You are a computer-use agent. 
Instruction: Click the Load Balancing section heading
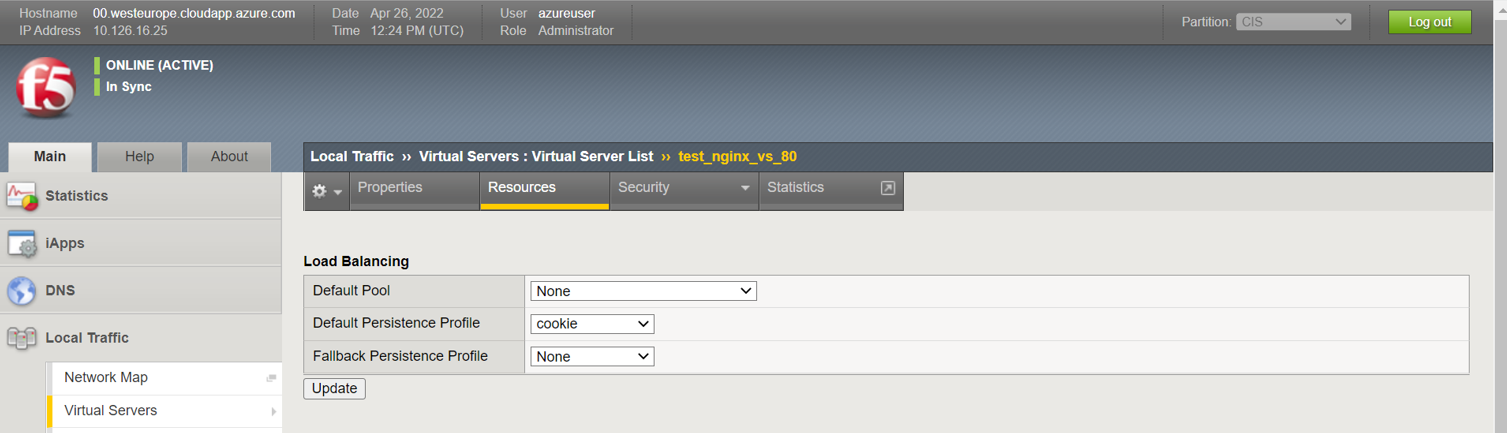coord(356,261)
